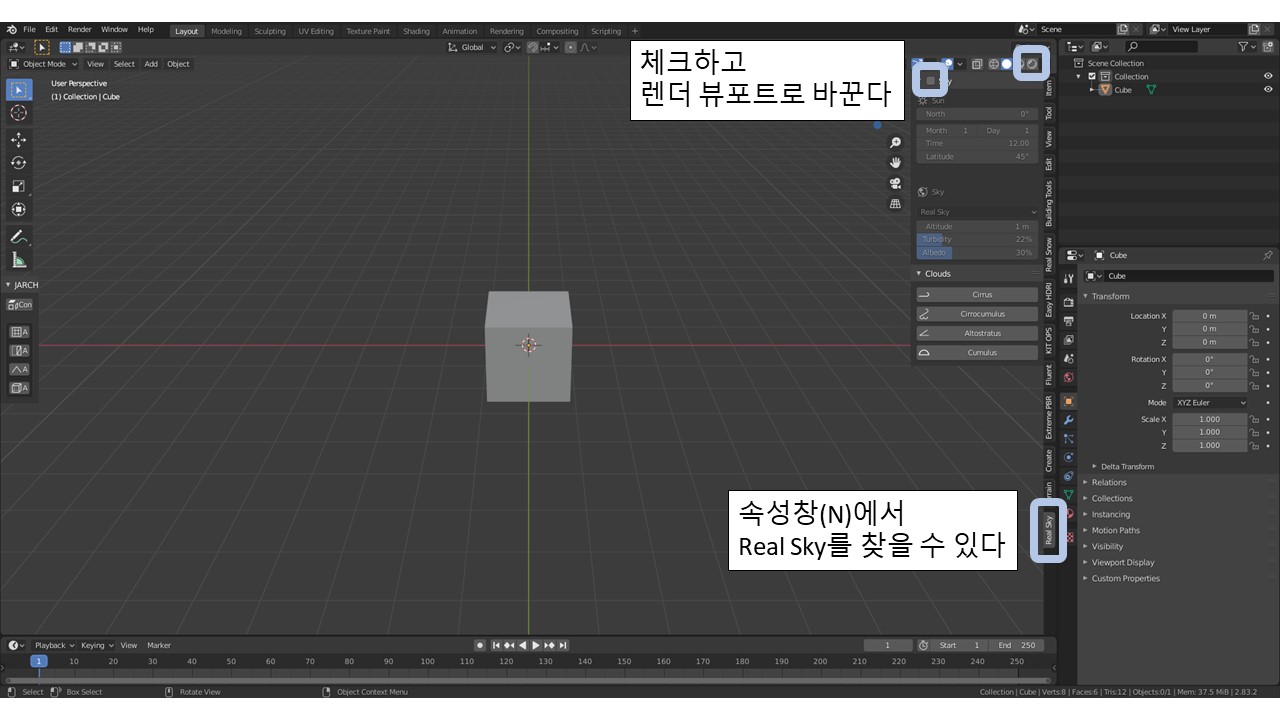Select the Annotate tool
The image size is (1280, 720).
tap(19, 237)
